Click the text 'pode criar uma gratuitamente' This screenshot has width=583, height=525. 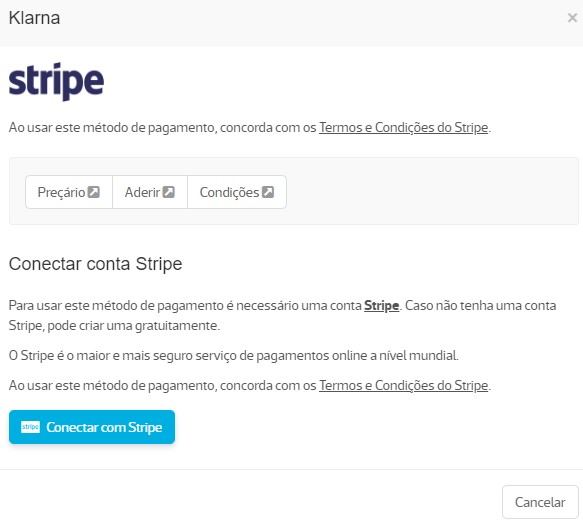[133, 326]
